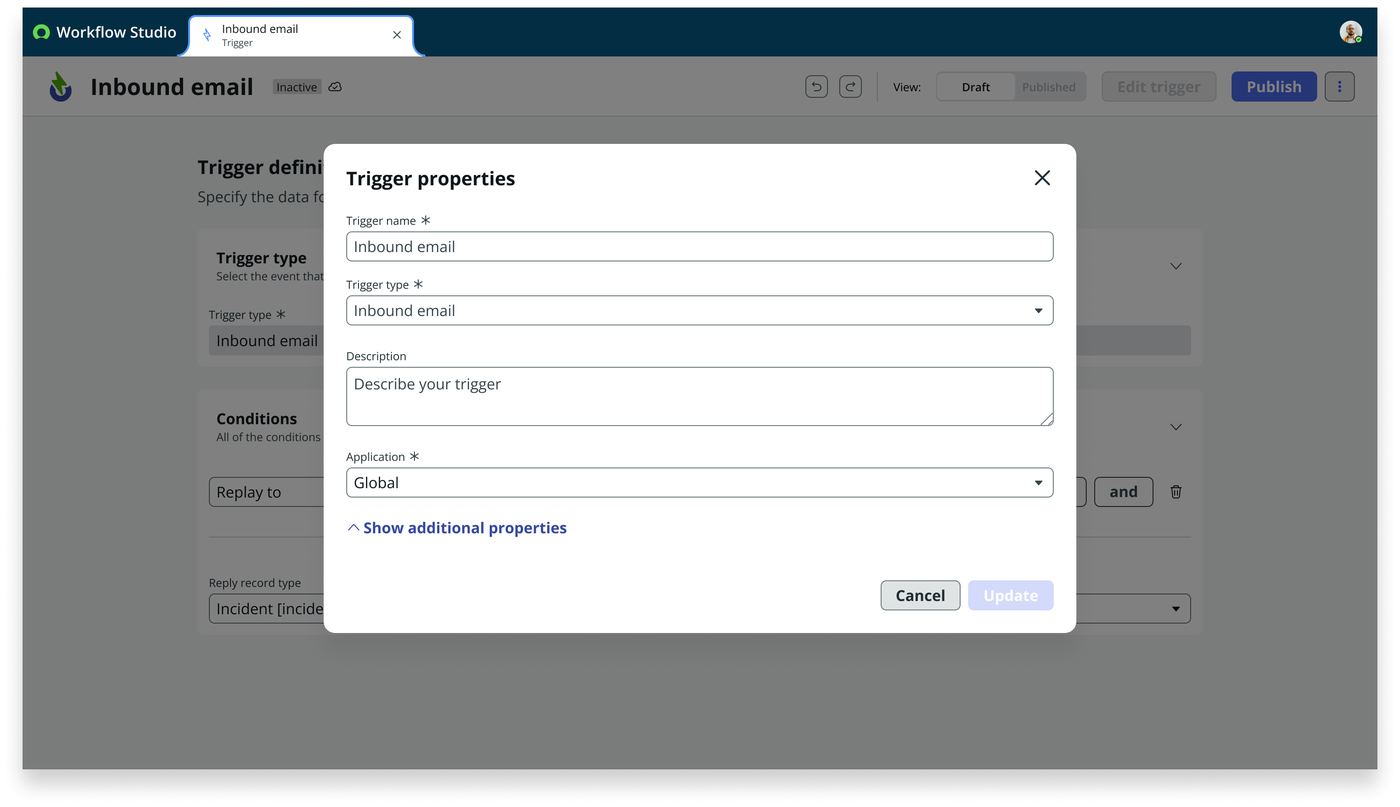Image resolution: width=1400 pixels, height=807 pixels.
Task: Click the Update button
Action: point(1011,596)
